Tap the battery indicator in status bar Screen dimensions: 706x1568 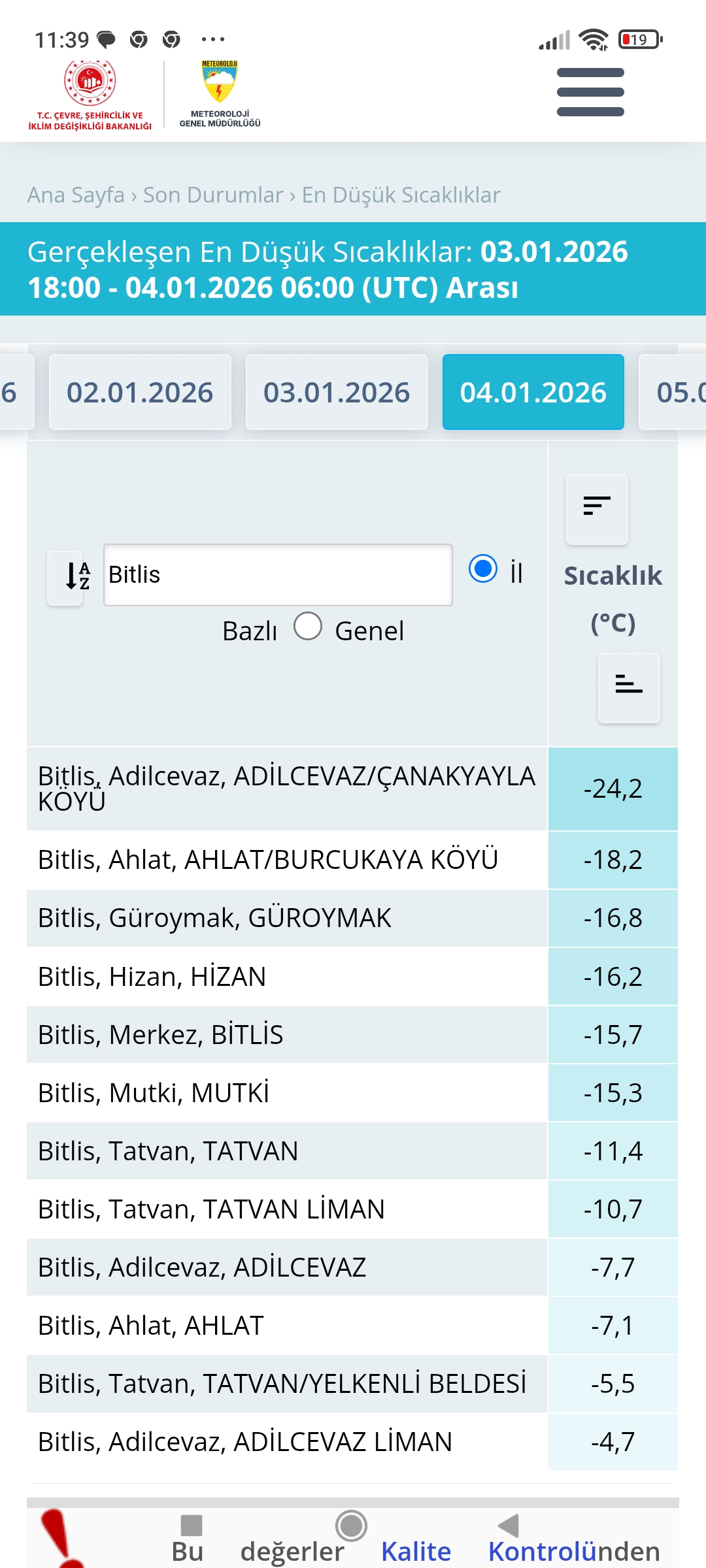point(641,40)
